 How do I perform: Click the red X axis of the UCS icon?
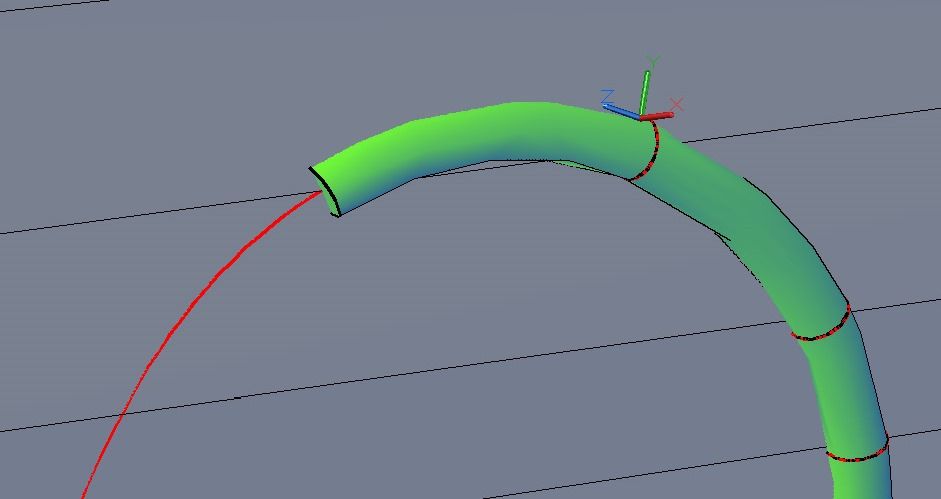click(658, 115)
